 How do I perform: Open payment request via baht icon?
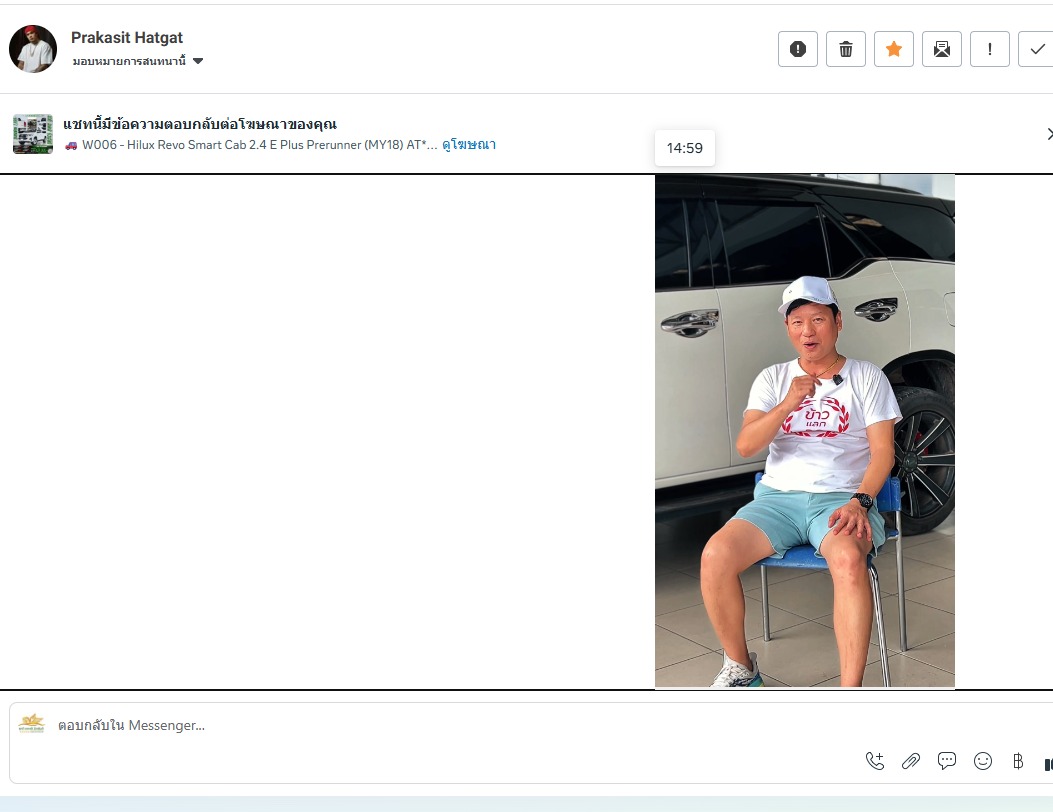[x=1018, y=761]
